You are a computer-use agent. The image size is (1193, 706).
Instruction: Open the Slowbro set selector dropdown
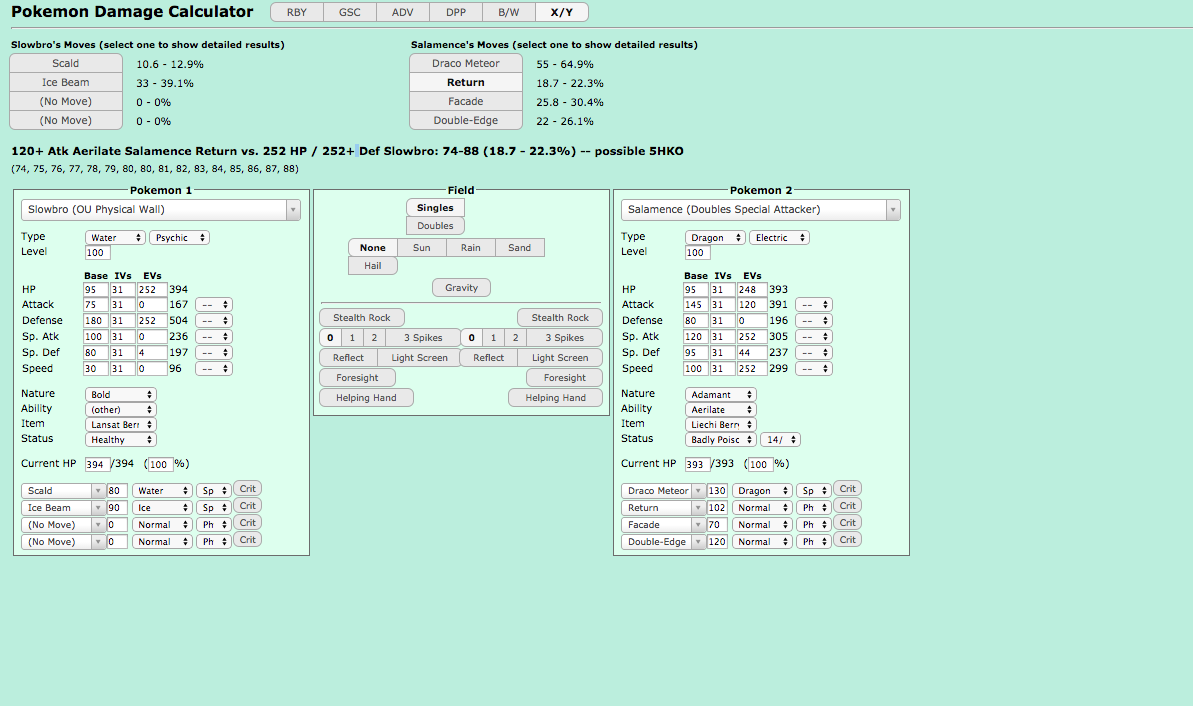click(x=161, y=209)
